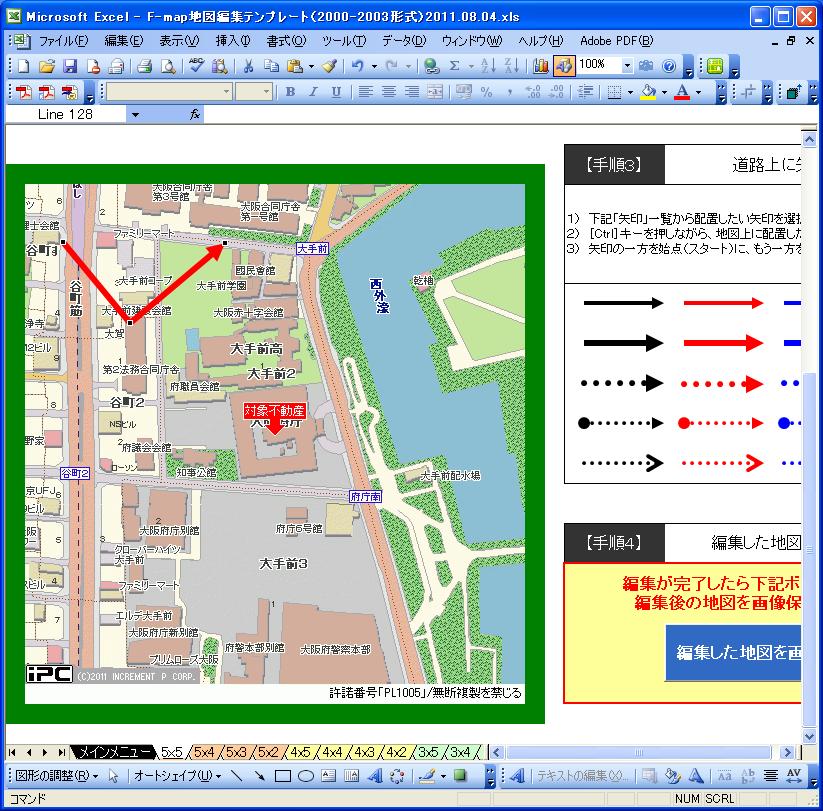Viewport: 823px width, 811px height.
Task: Click the 対象不動産 label on map
Action: pyautogui.click(x=274, y=410)
